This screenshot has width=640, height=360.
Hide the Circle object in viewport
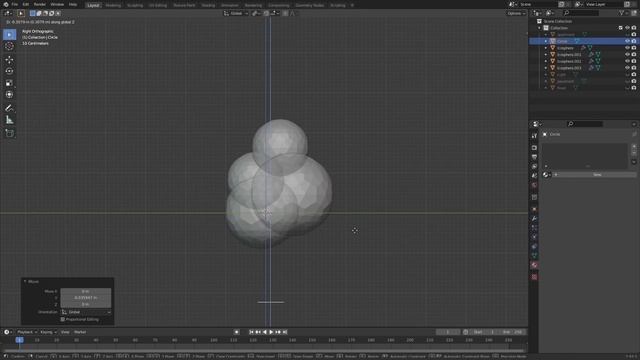(627, 41)
